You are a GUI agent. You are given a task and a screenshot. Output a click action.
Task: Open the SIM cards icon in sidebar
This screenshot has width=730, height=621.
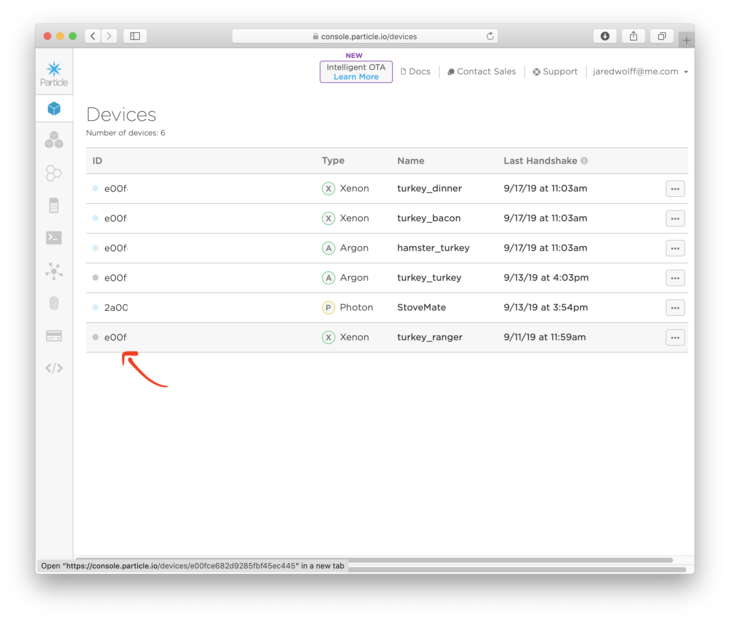click(54, 205)
